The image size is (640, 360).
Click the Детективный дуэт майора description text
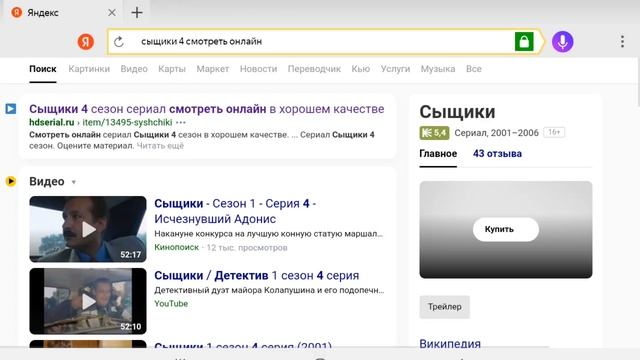pyautogui.click(x=269, y=290)
